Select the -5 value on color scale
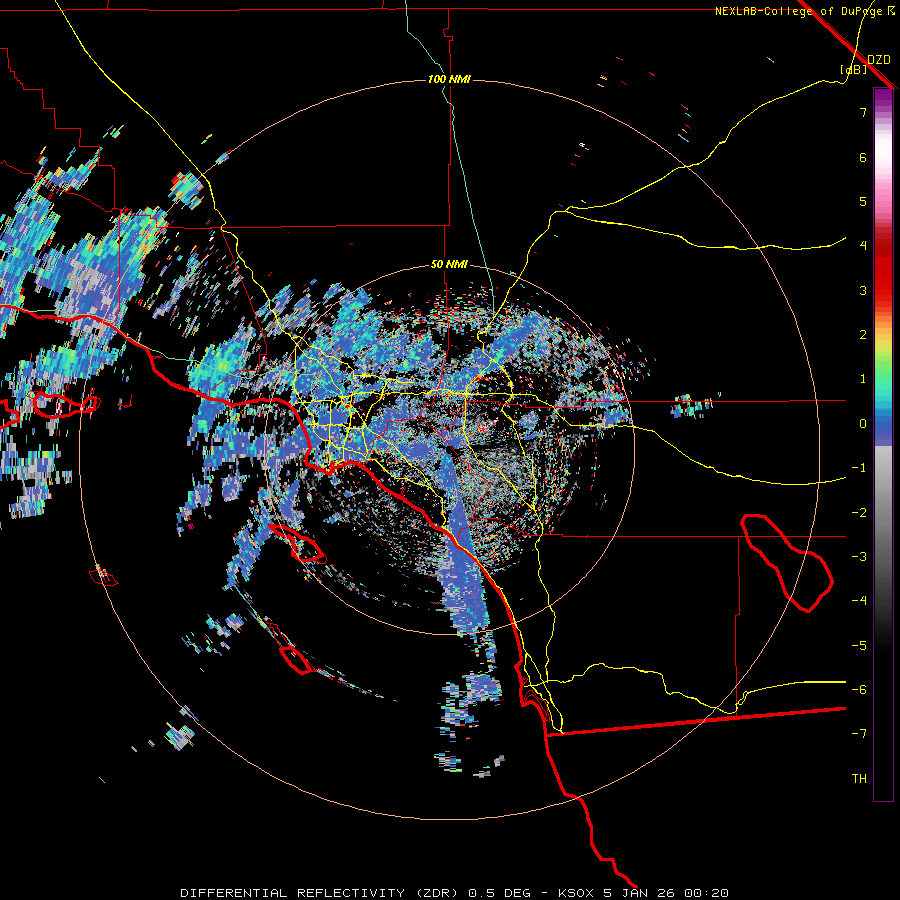 tap(859, 646)
